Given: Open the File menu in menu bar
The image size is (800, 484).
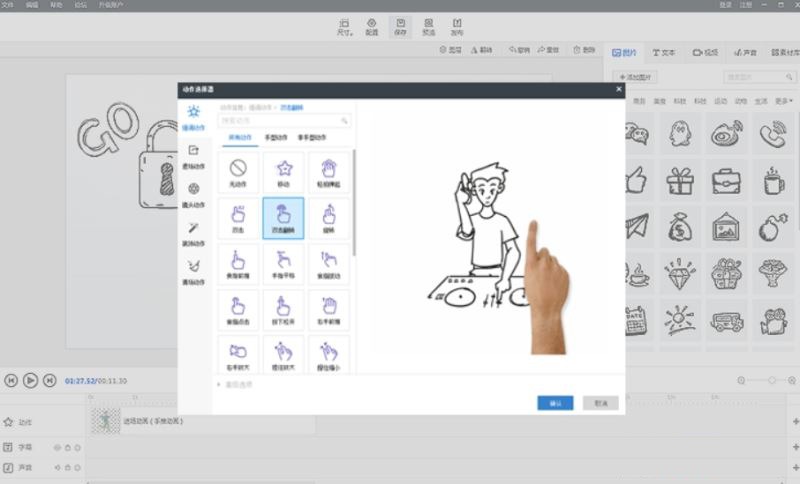Looking at the screenshot, I should 7,5.
